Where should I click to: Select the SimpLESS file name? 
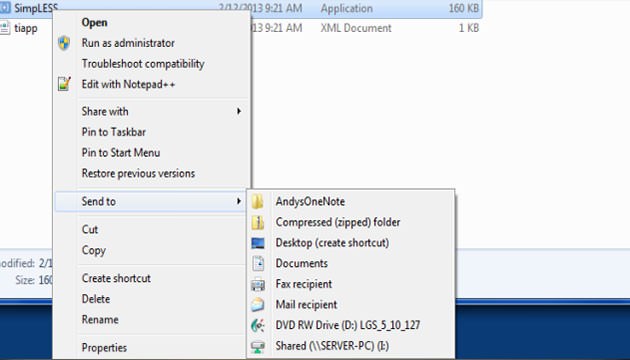[x=36, y=8]
